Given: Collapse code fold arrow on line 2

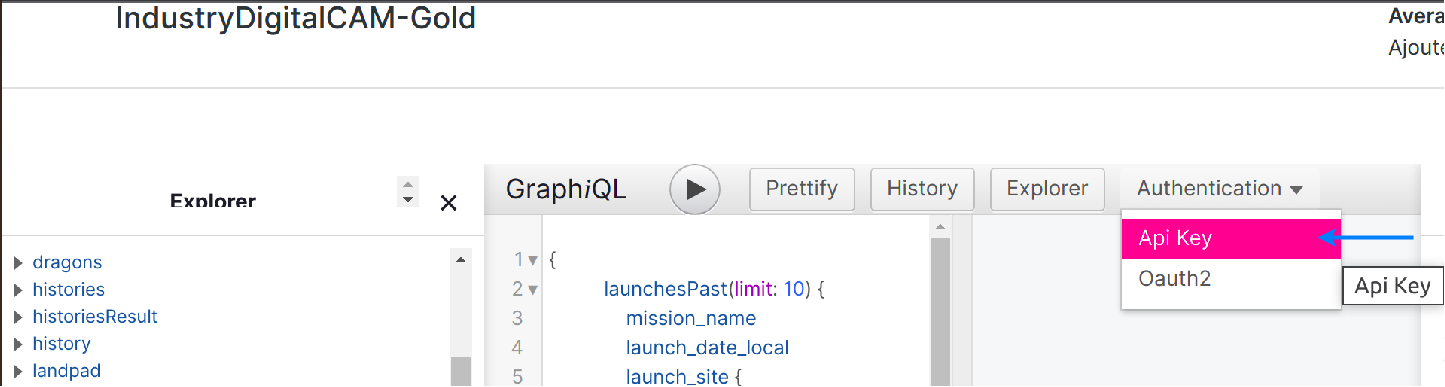Looking at the screenshot, I should tap(533, 291).
